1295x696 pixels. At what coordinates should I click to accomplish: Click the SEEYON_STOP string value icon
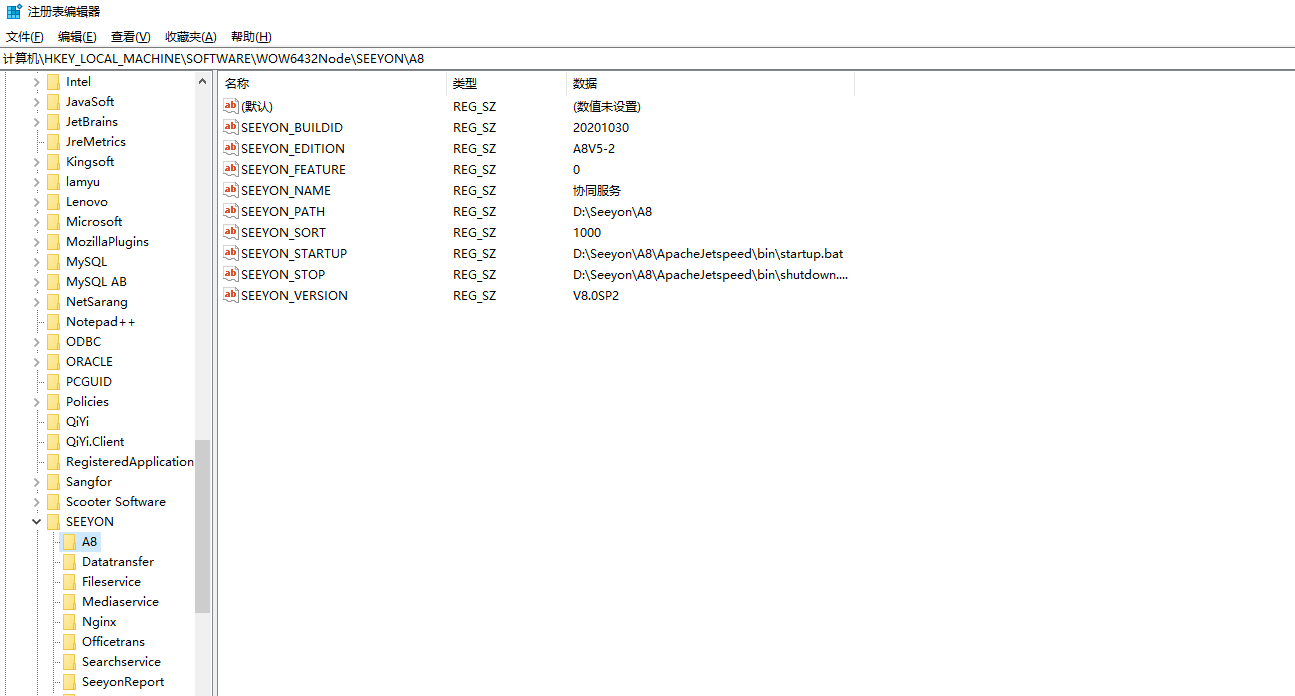click(231, 274)
